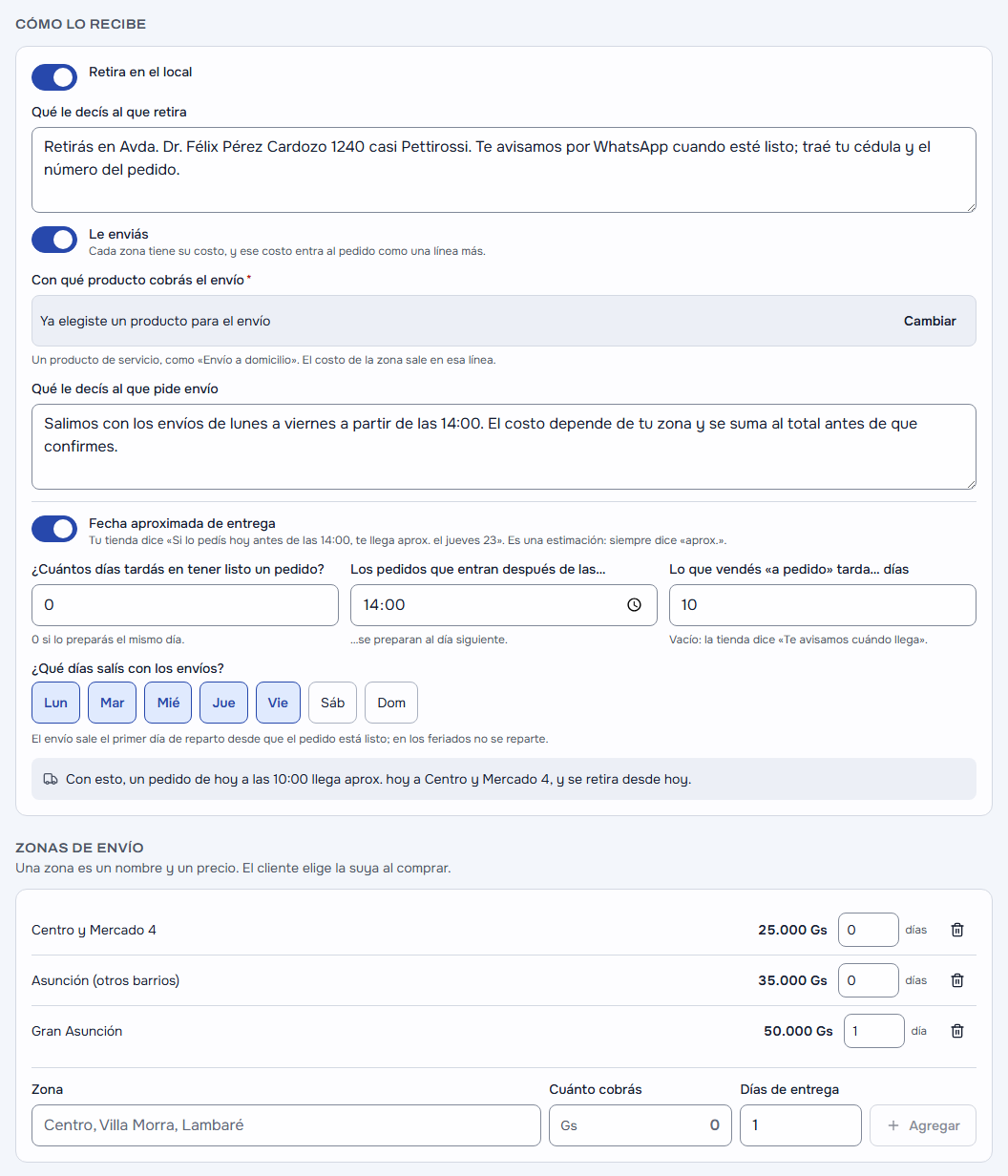The image size is (1008, 1176).
Task: Delete the Asunción (otros barrios) zone
Action: click(x=957, y=980)
